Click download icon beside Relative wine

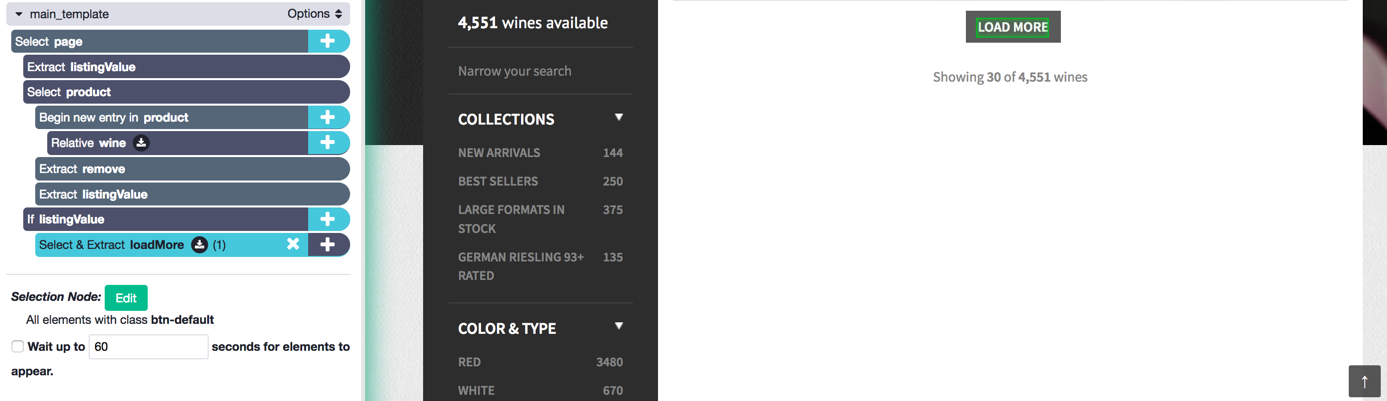pyautogui.click(x=141, y=143)
